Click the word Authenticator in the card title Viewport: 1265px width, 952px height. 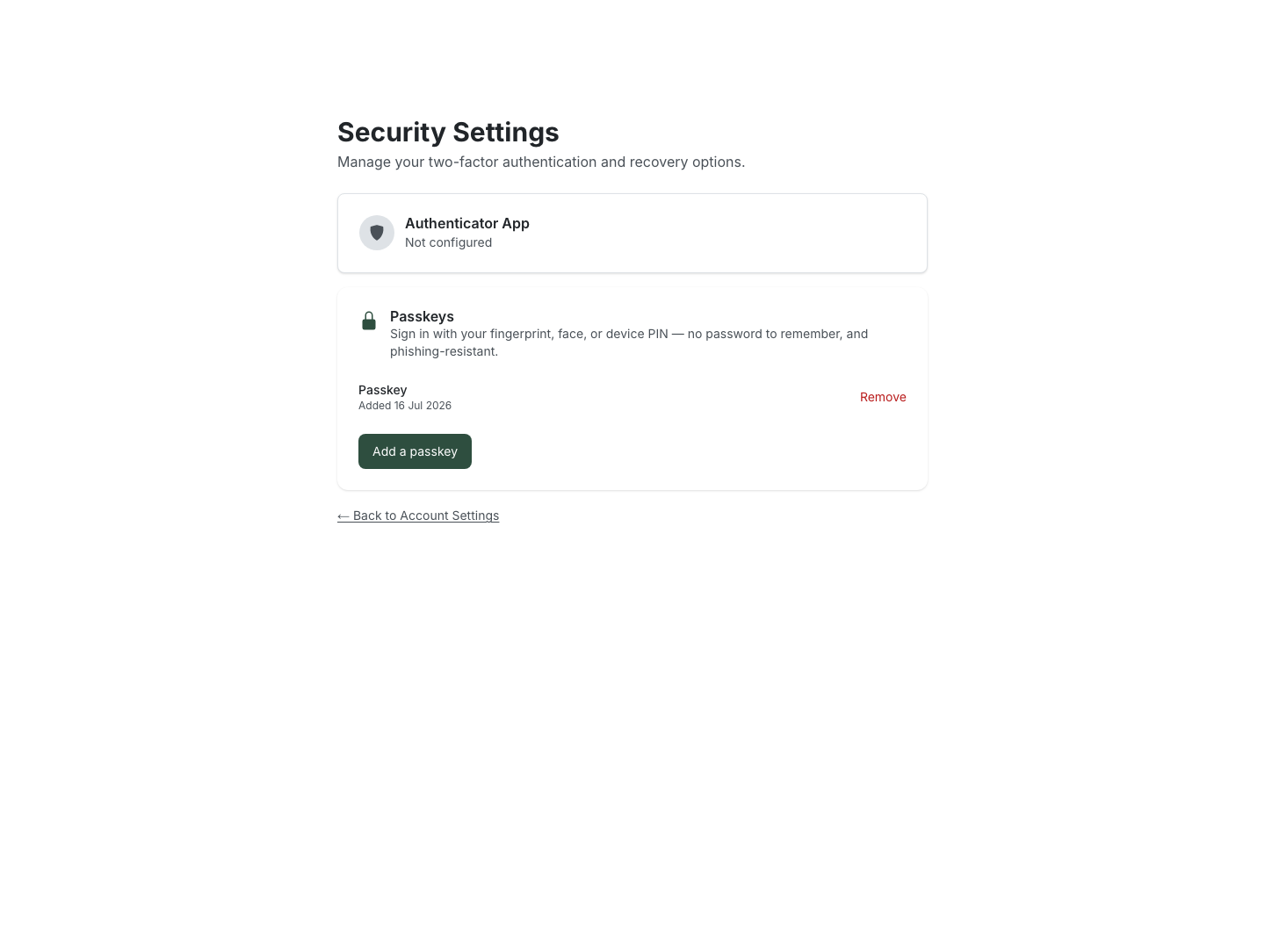[x=452, y=223]
